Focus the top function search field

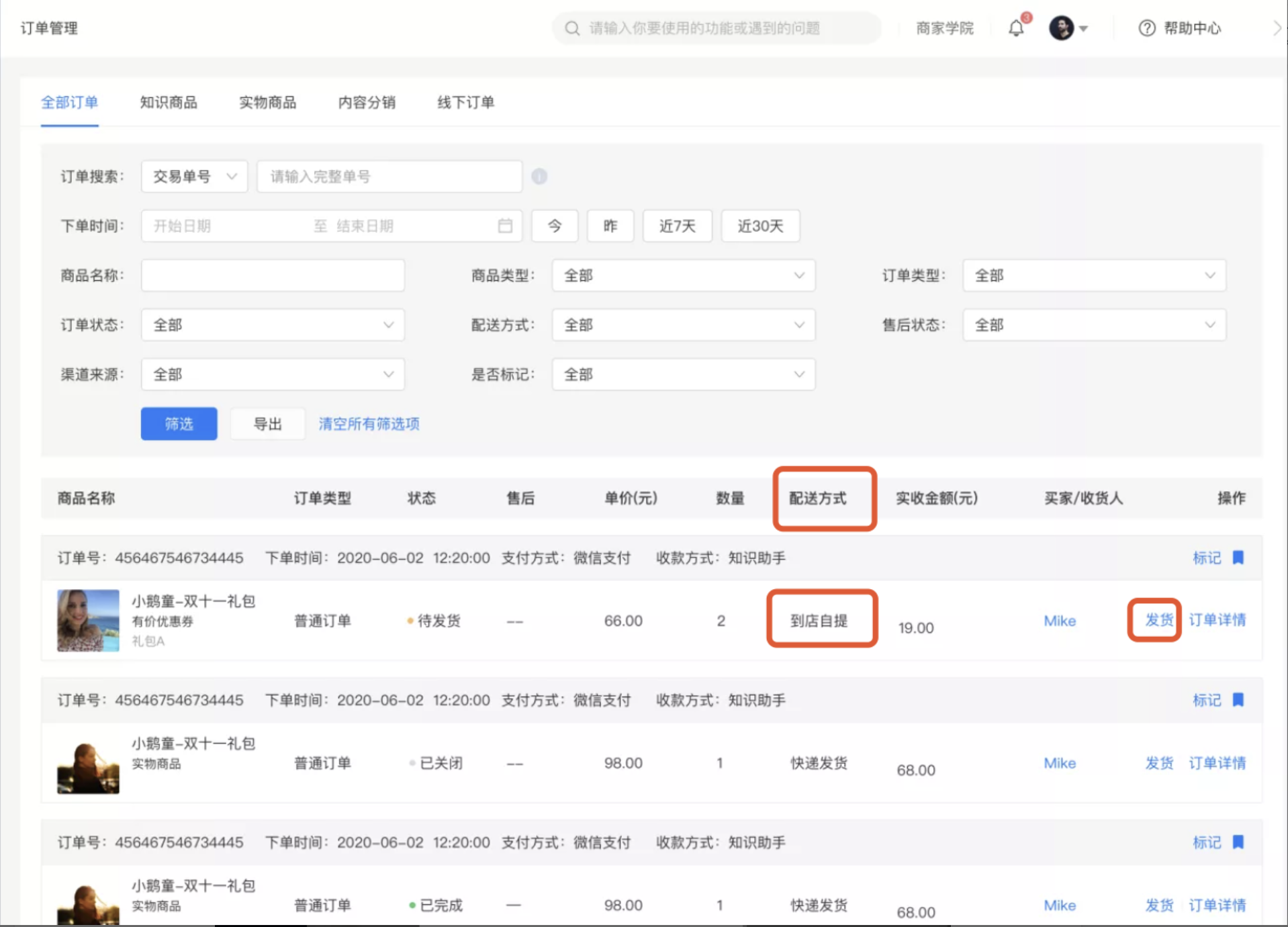point(717,28)
